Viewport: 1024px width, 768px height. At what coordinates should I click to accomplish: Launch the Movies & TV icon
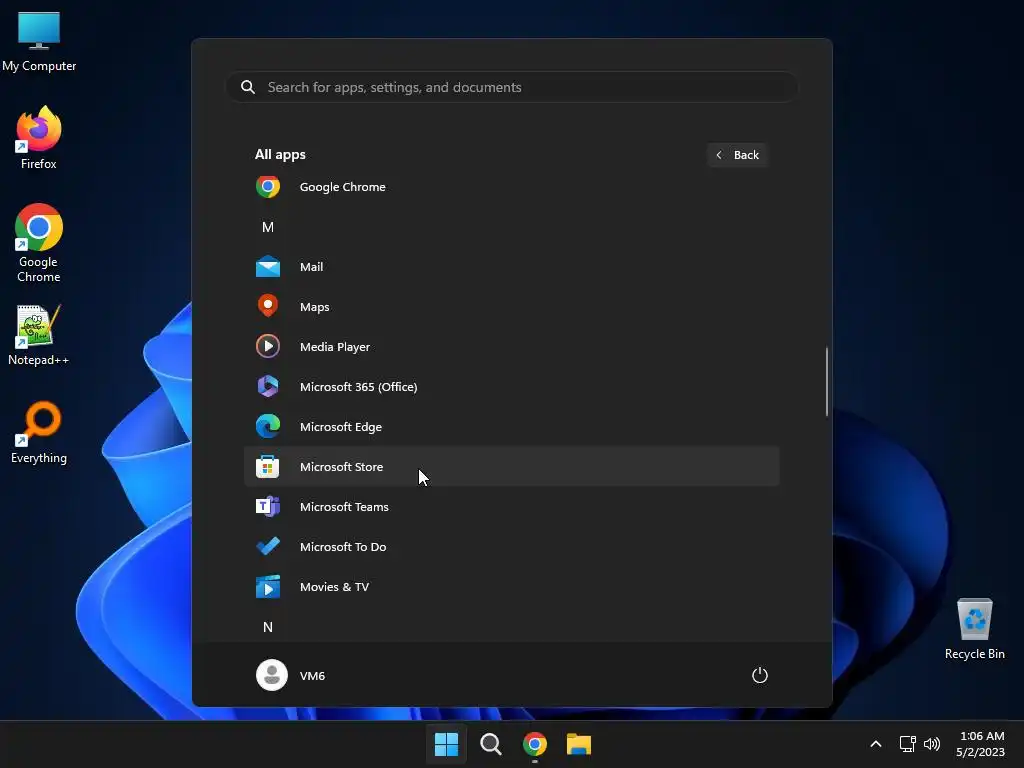[268, 586]
